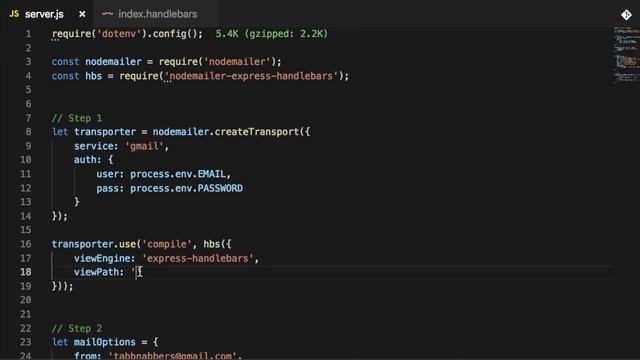Click the '// Step 2' comment

(77, 329)
